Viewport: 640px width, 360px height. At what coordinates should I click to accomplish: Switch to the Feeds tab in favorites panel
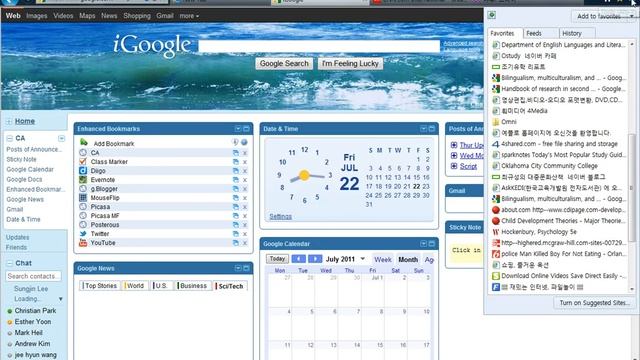coord(540,33)
